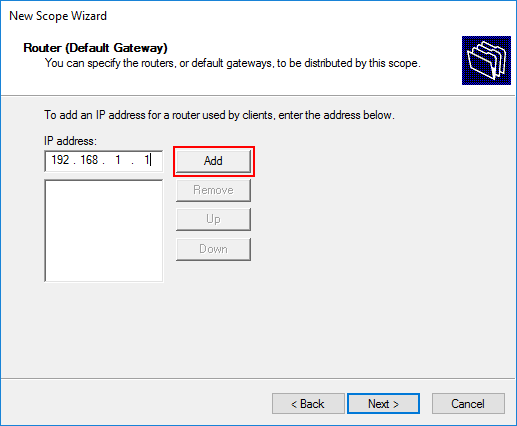Viewport: 517px width, 426px height.
Task: Click the folders icon in the wizard header
Action: point(486,60)
